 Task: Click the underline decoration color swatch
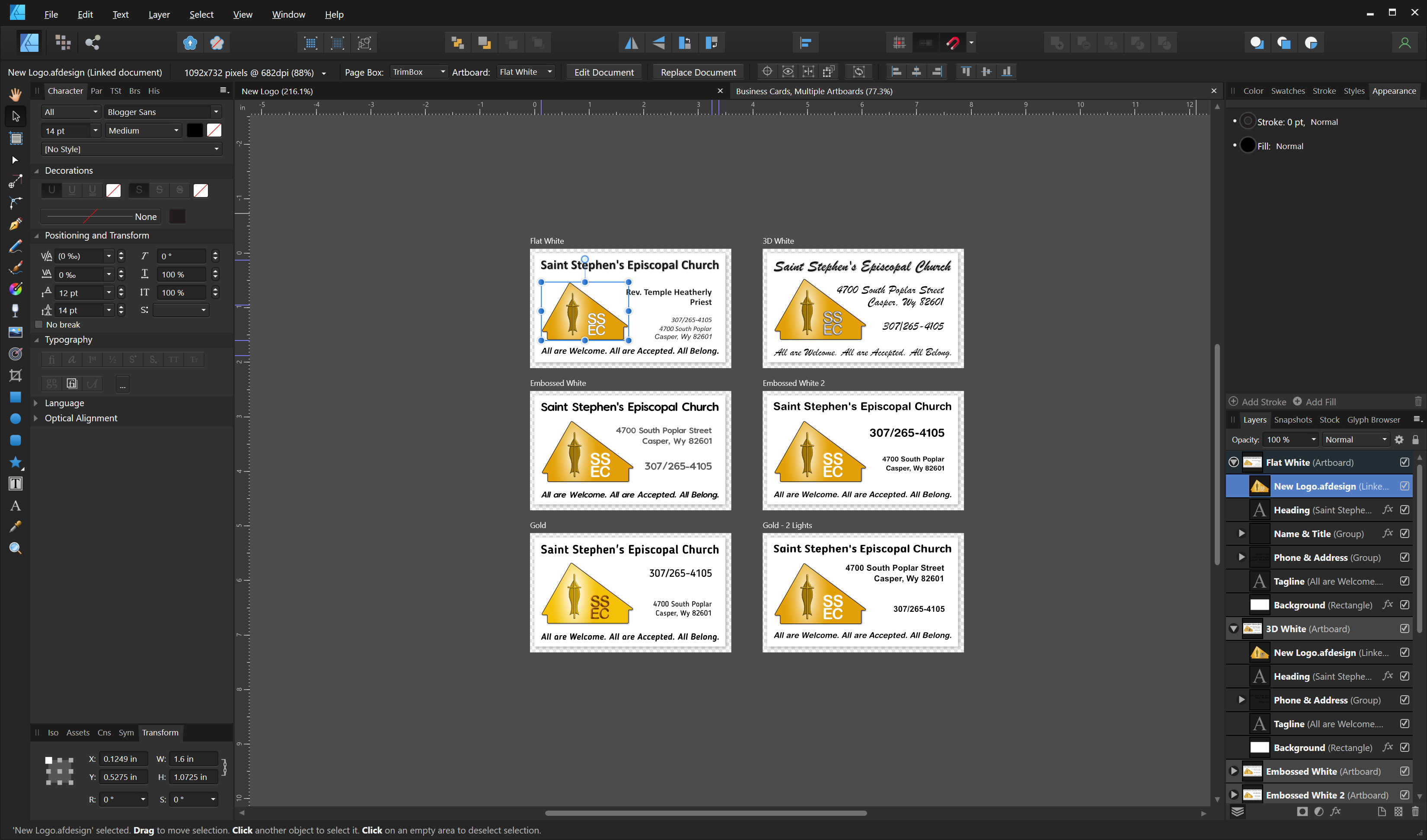pos(113,190)
